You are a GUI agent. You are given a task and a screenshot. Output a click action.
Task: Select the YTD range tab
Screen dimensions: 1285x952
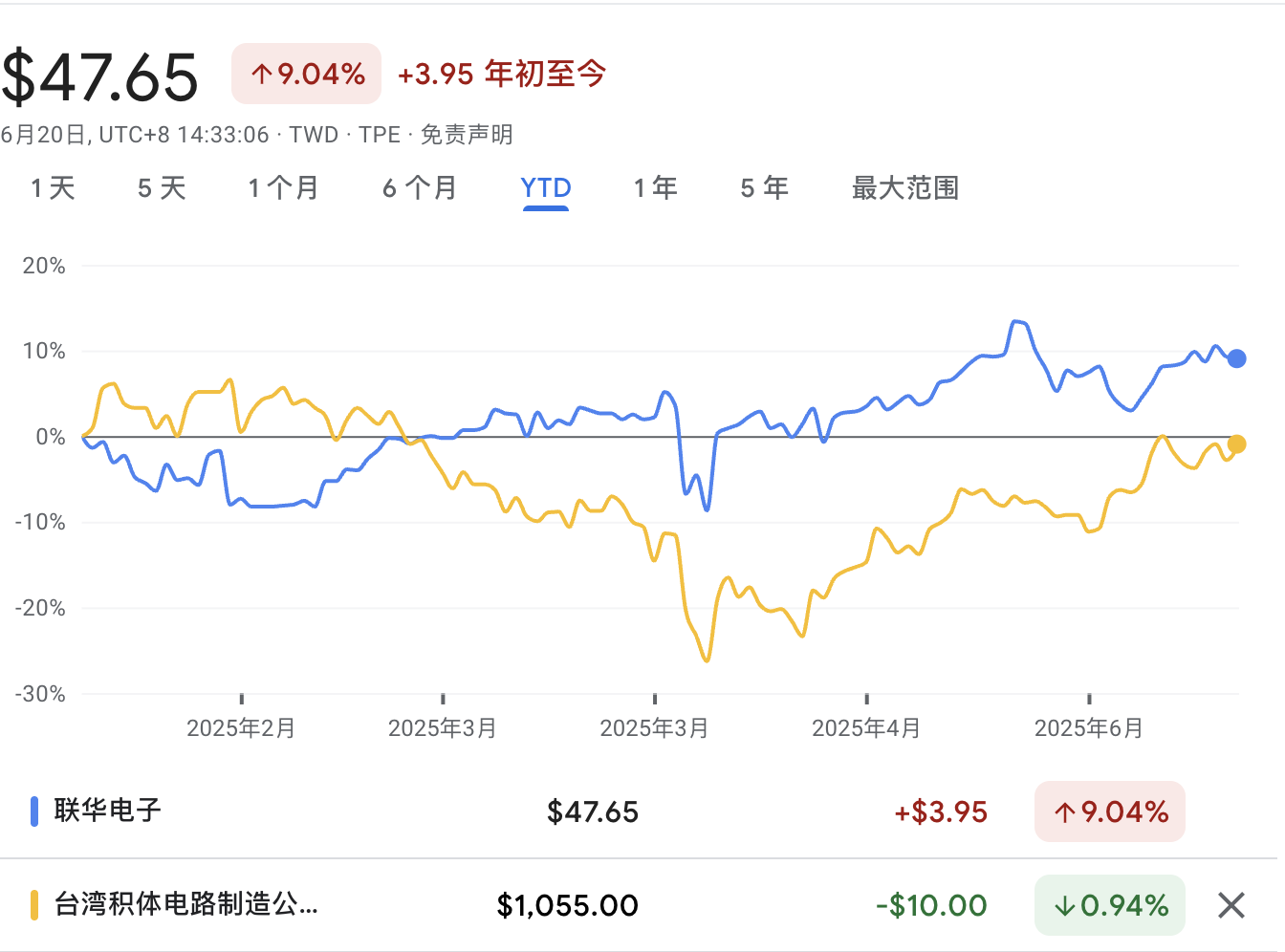pos(546,188)
